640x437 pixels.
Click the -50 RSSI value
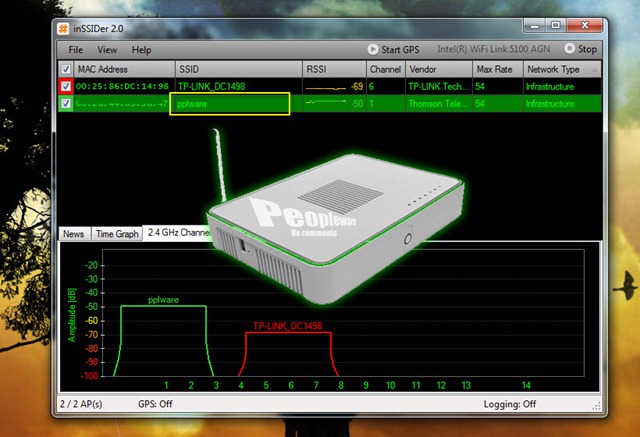pyautogui.click(x=357, y=104)
